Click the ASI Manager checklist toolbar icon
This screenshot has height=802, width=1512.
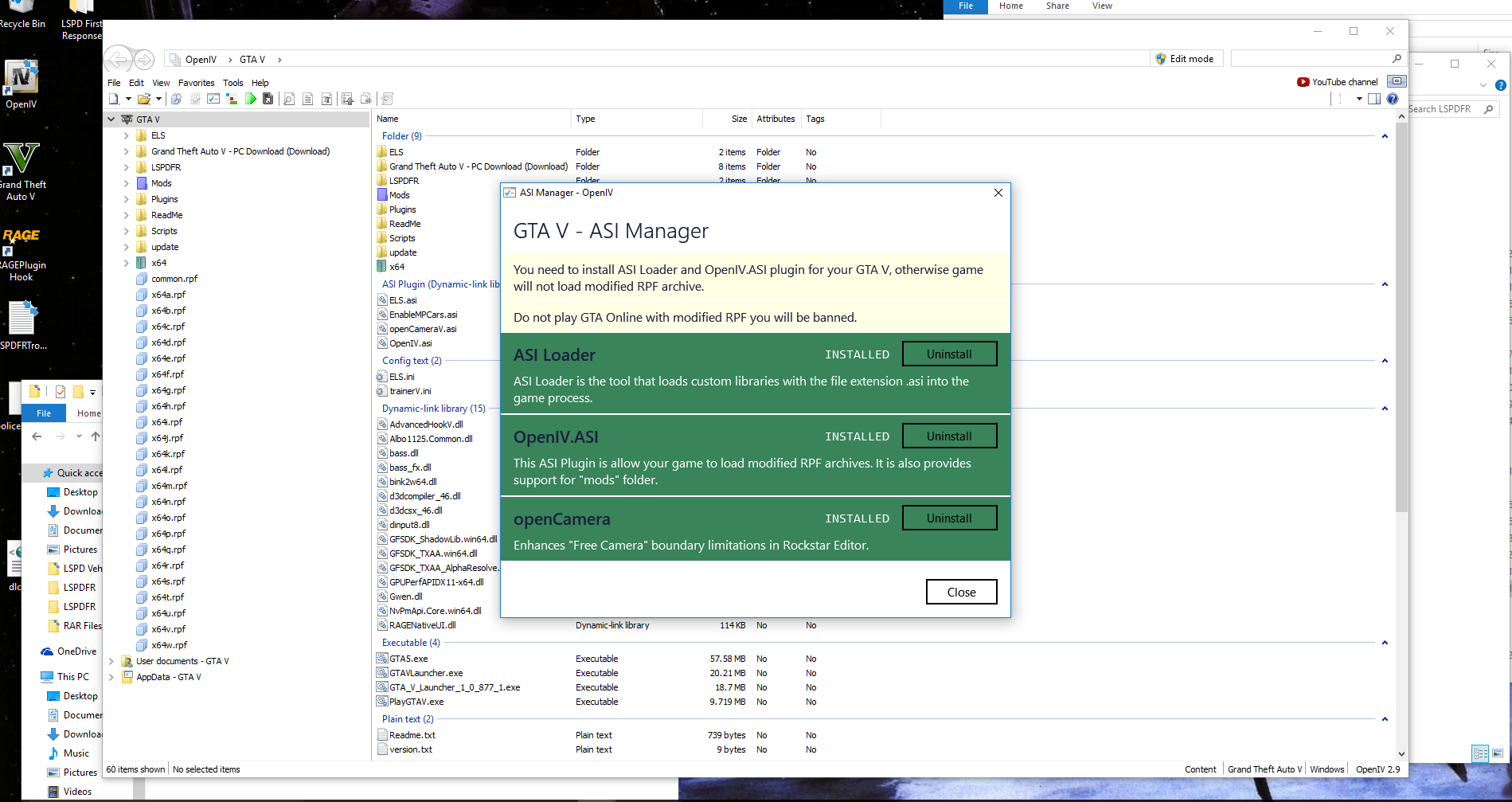[213, 99]
